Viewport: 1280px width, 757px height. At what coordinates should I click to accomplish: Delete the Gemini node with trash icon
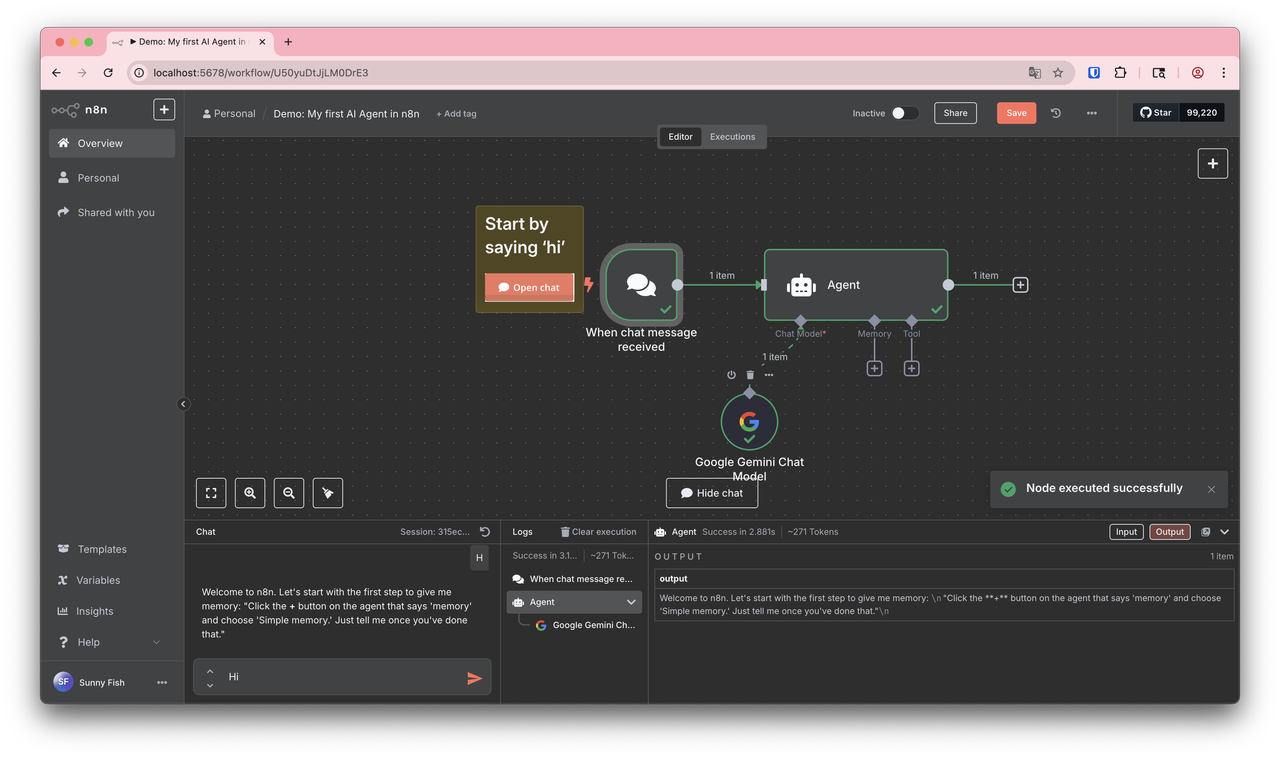click(750, 375)
